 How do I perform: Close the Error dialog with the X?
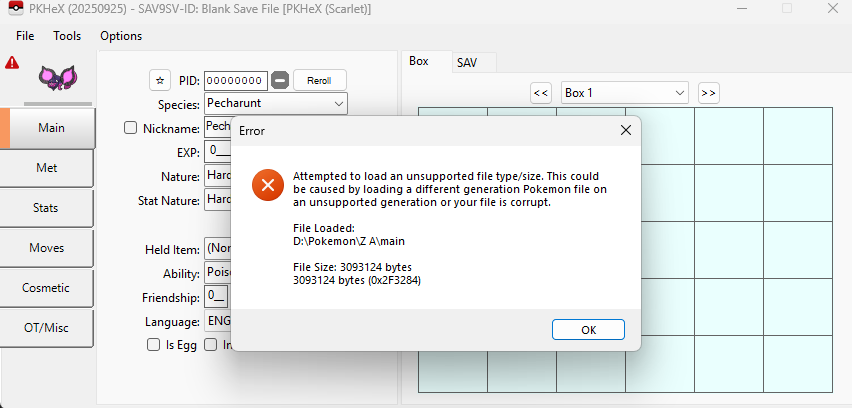tap(626, 130)
